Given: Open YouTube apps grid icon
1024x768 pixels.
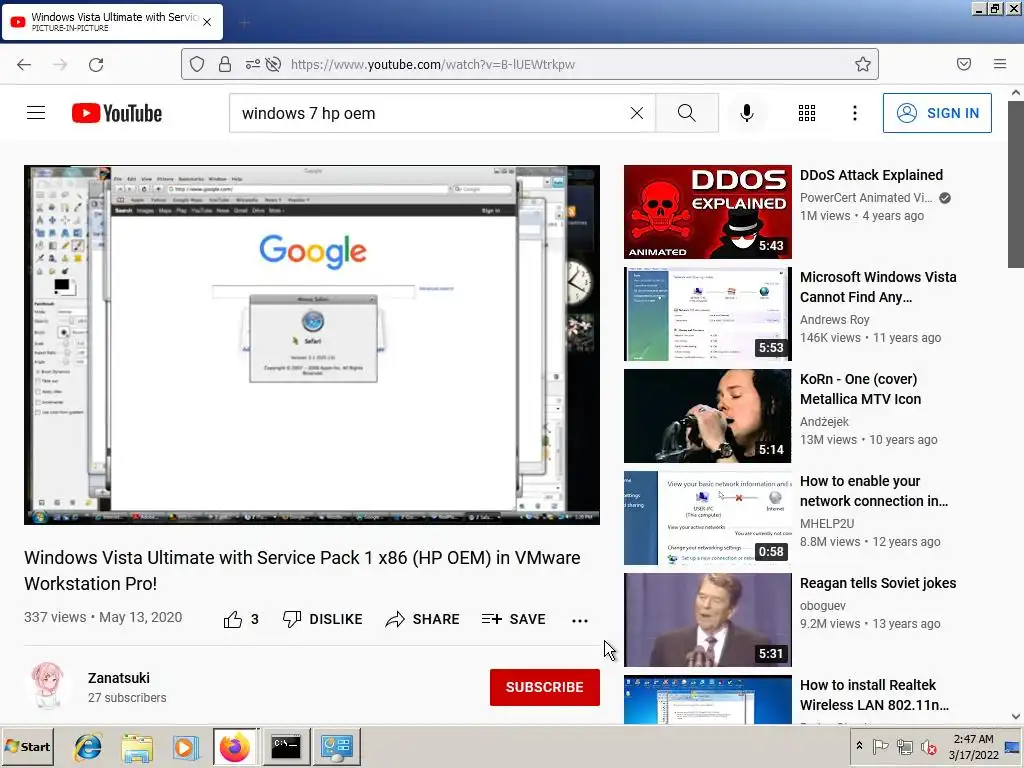Looking at the screenshot, I should [807, 113].
